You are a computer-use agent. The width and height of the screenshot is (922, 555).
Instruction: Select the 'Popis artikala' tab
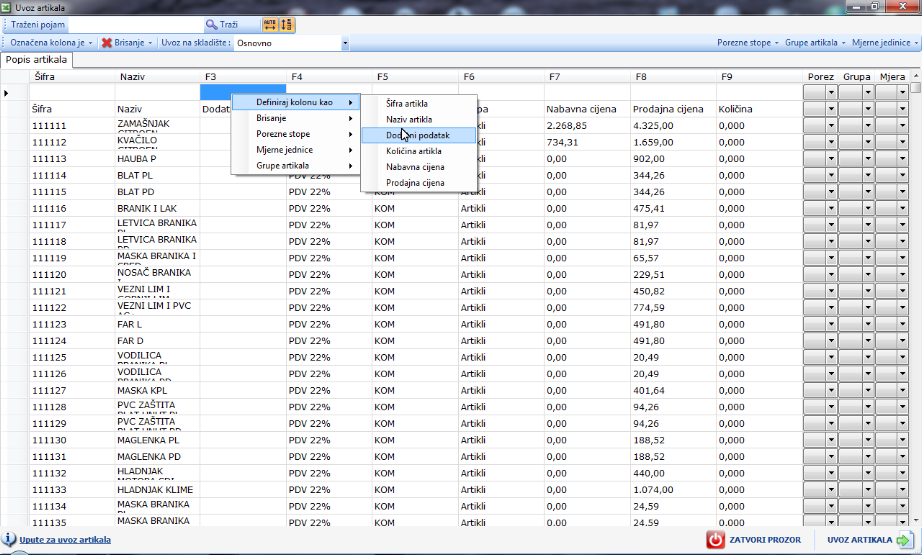[36, 60]
